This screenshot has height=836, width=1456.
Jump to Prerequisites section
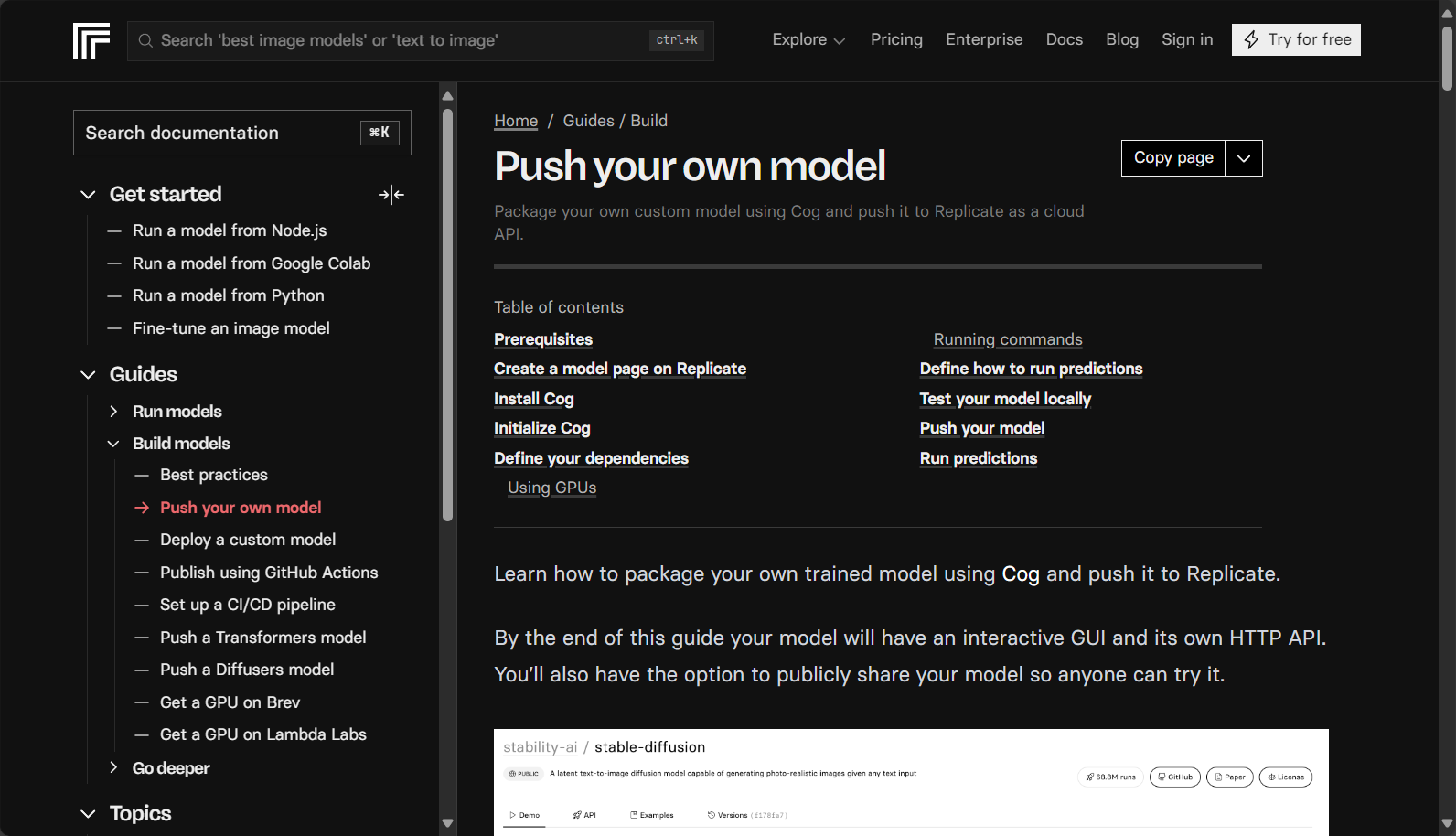(x=543, y=339)
